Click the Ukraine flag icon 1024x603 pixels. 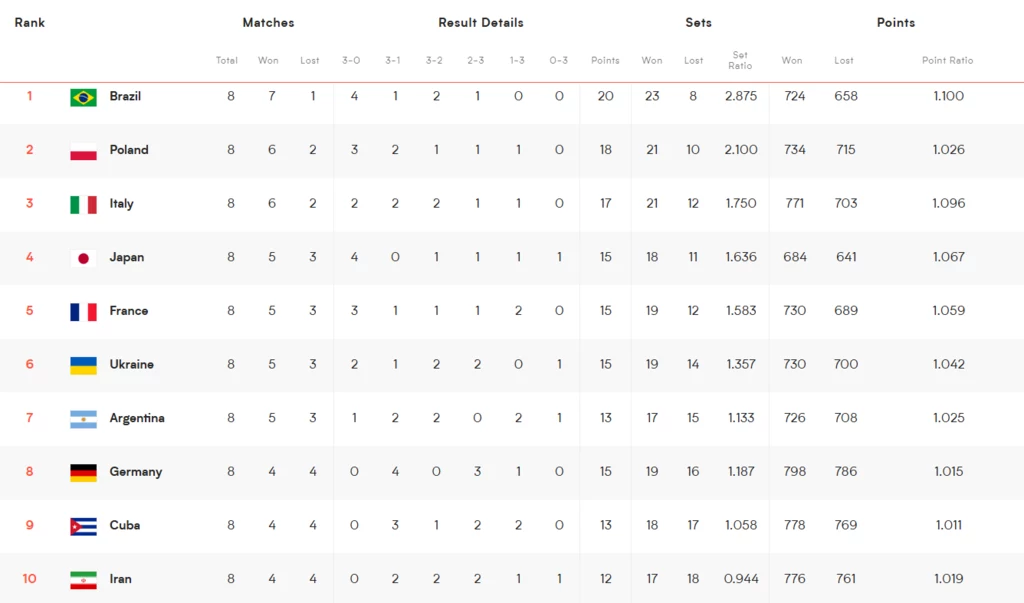pyautogui.click(x=84, y=365)
